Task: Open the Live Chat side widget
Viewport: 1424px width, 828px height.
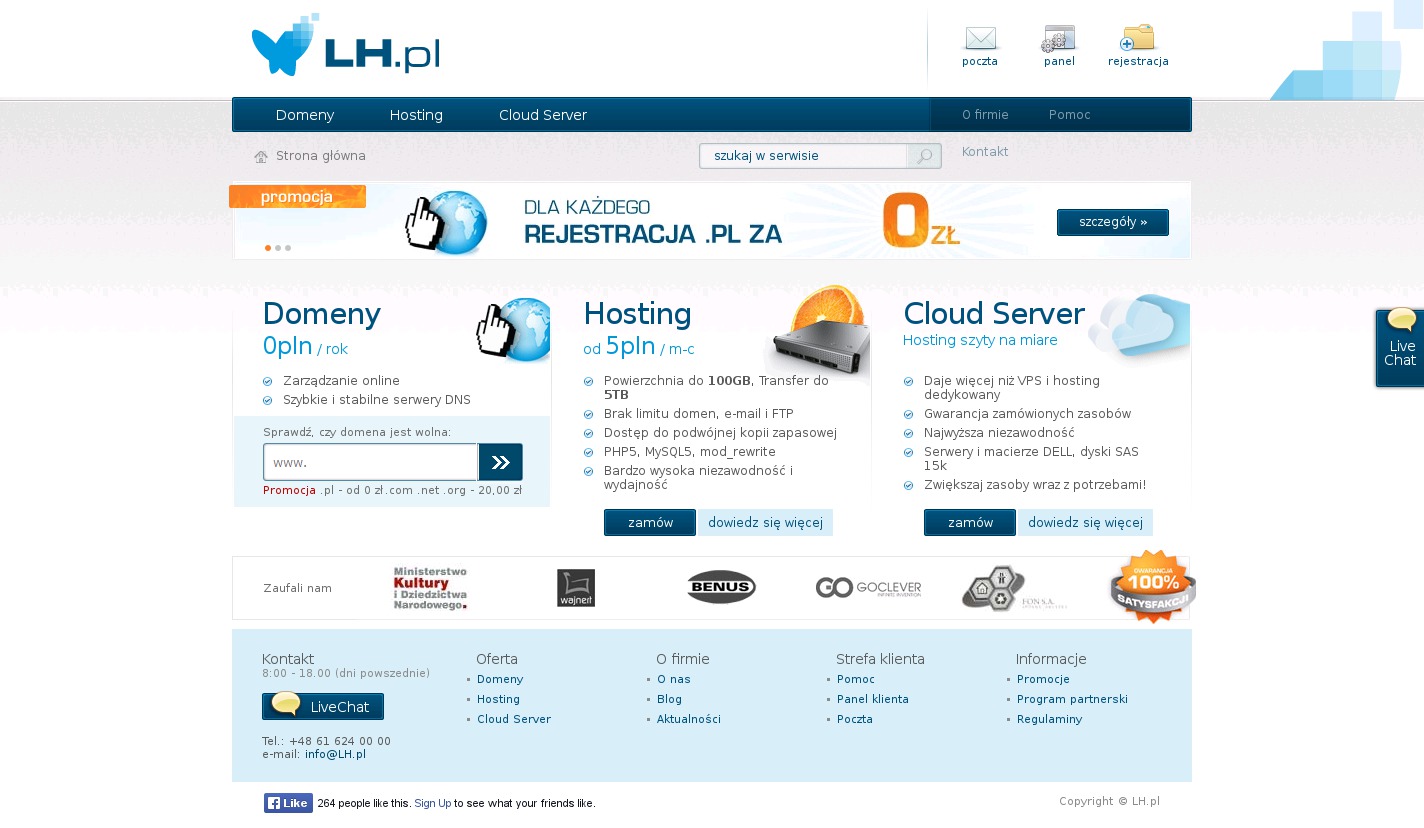Action: pos(1400,348)
